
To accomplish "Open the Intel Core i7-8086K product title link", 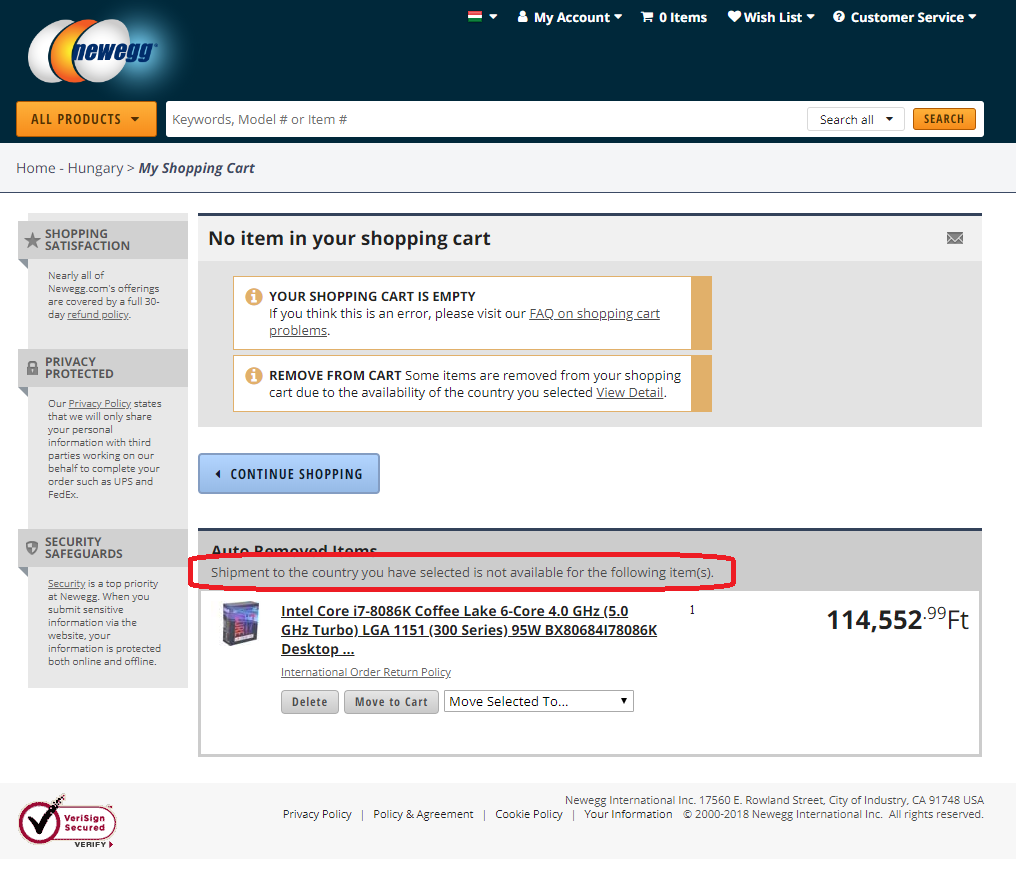I will (468, 630).
